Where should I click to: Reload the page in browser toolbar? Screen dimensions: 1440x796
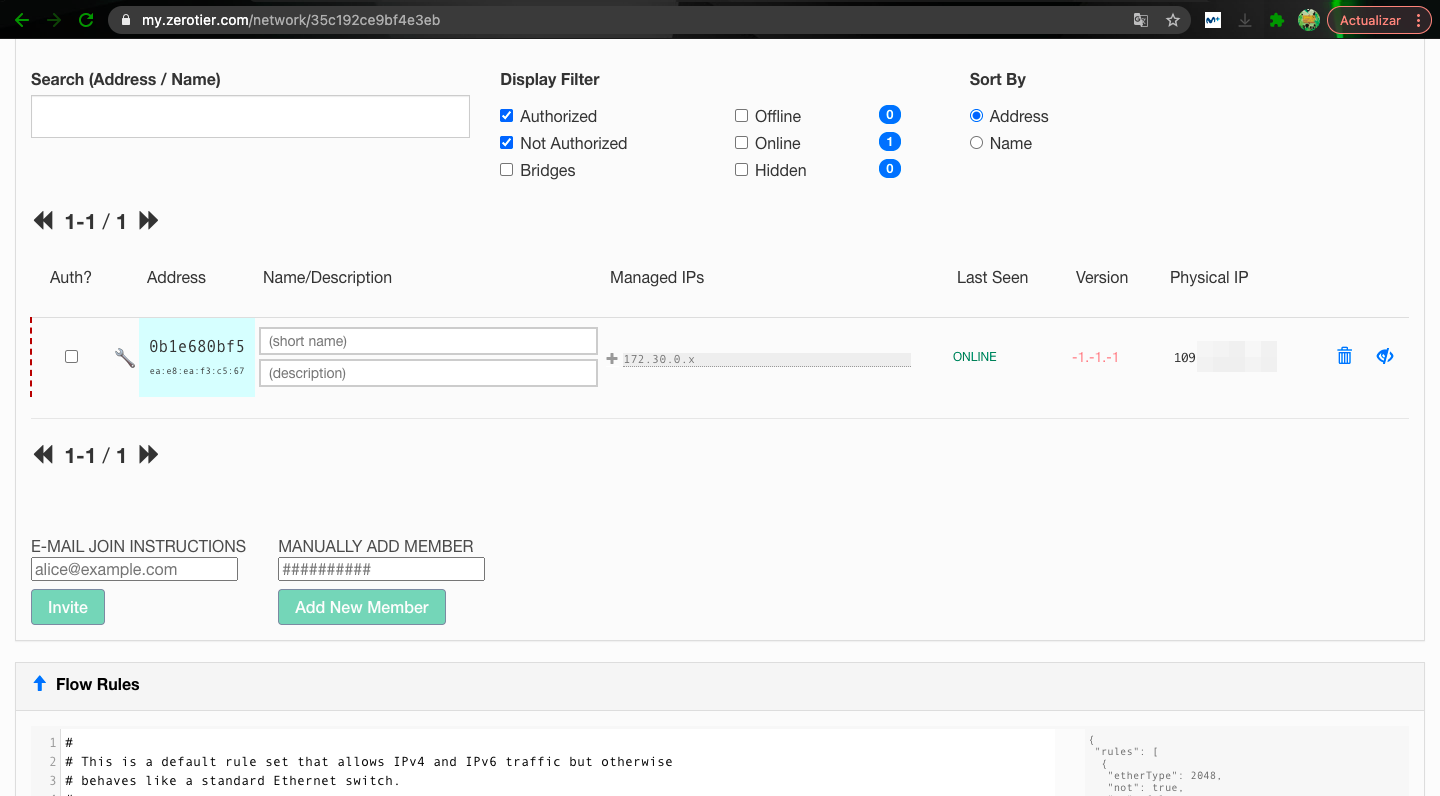coord(86,20)
